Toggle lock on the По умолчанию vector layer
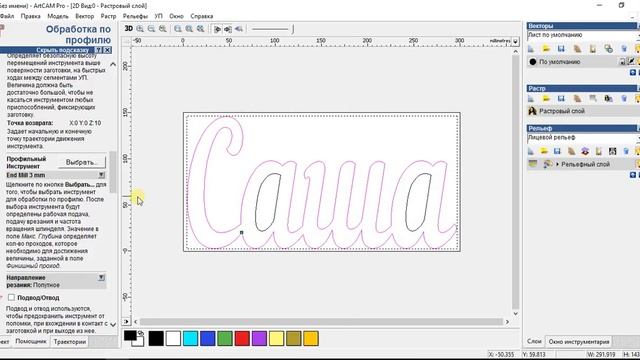The height and width of the screenshot is (360, 640). click(622, 62)
